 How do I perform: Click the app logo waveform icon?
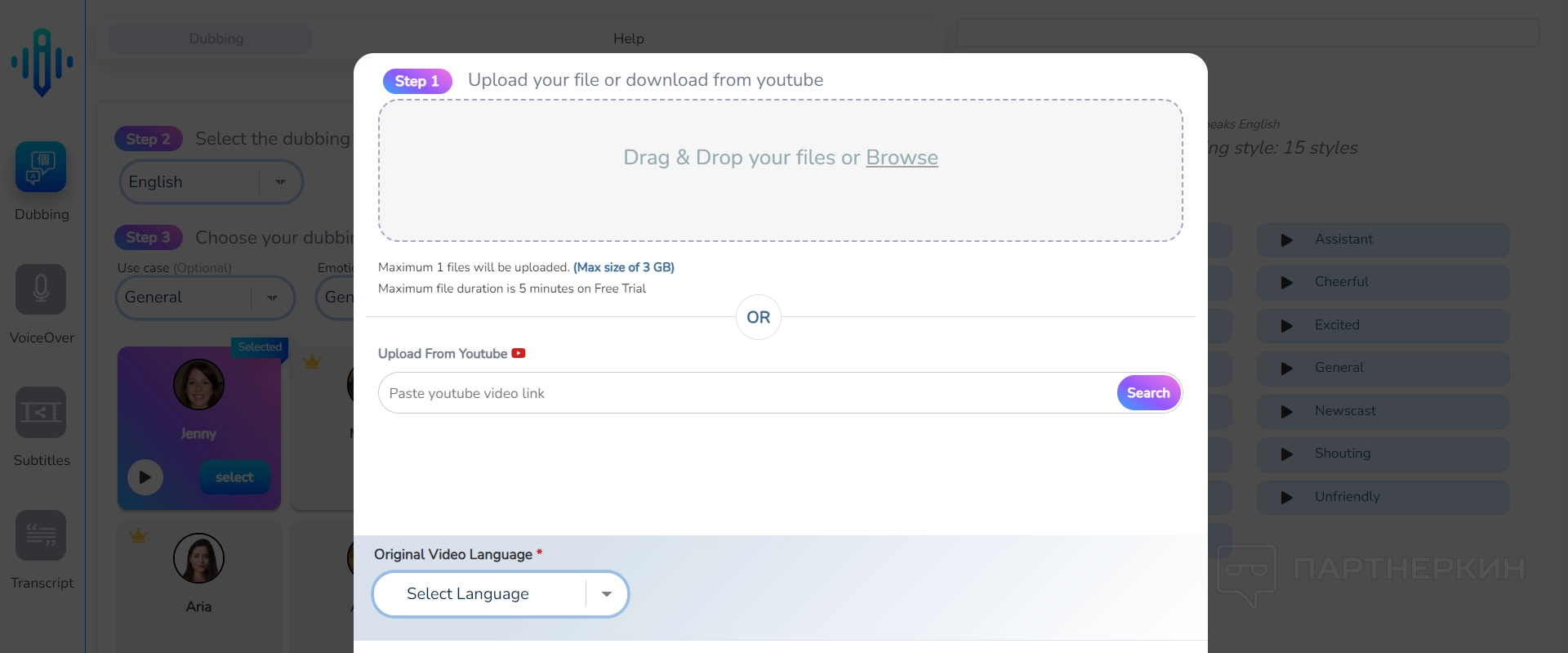pyautogui.click(x=42, y=62)
